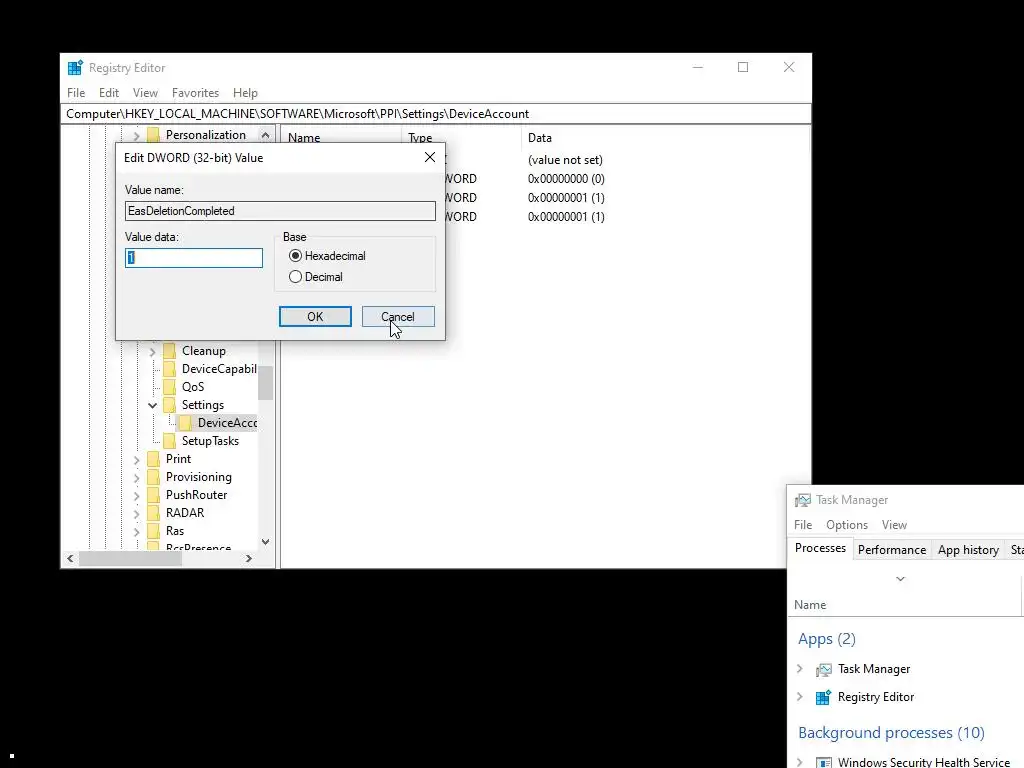Screen dimensions: 1024x768
Task: Click the Print folder icon
Action: (x=153, y=458)
